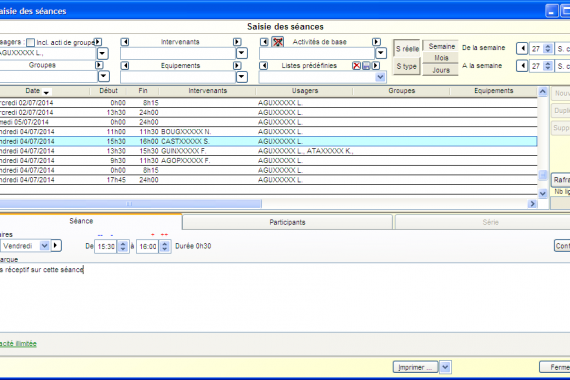Click the table's horizontal scroll right arrow
This screenshot has height=380, width=570.
(533, 204)
